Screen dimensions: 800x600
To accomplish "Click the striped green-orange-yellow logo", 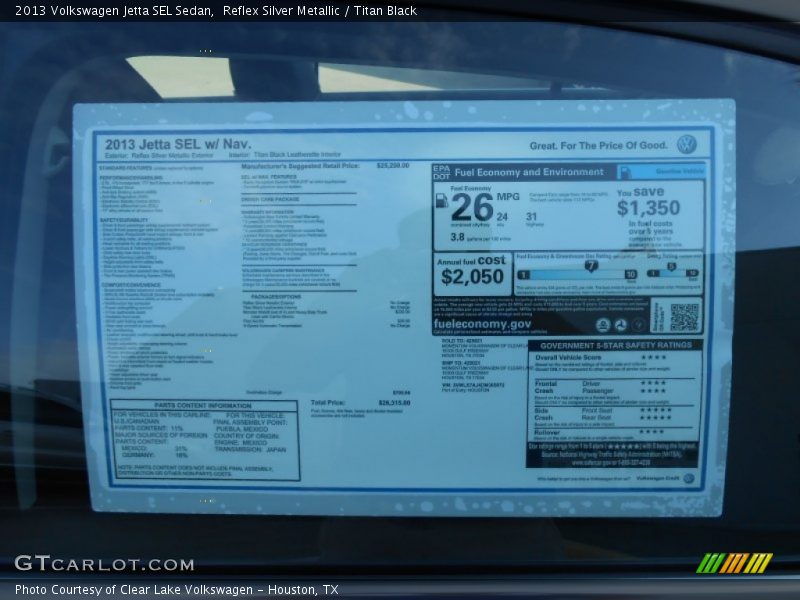I will pos(734,563).
